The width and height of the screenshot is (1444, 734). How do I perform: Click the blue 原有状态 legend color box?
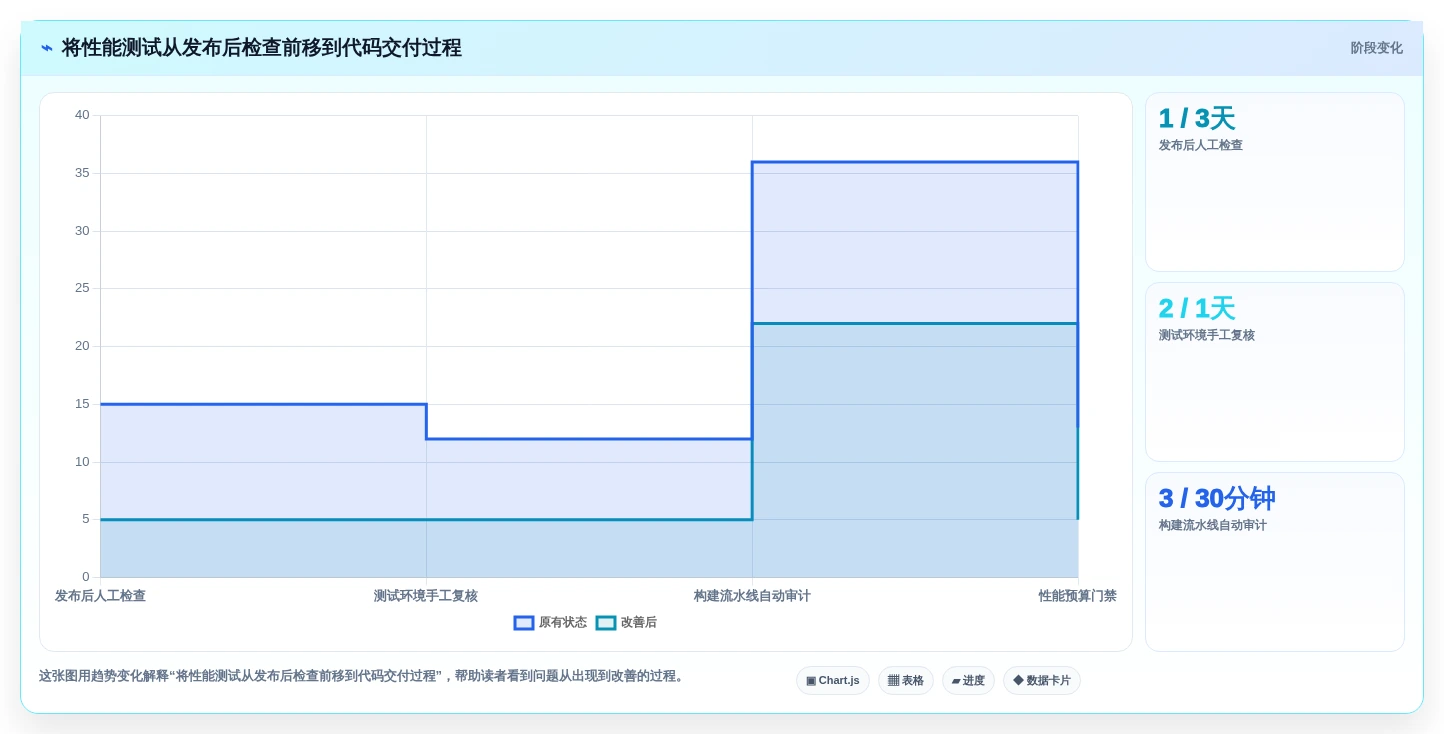click(524, 622)
